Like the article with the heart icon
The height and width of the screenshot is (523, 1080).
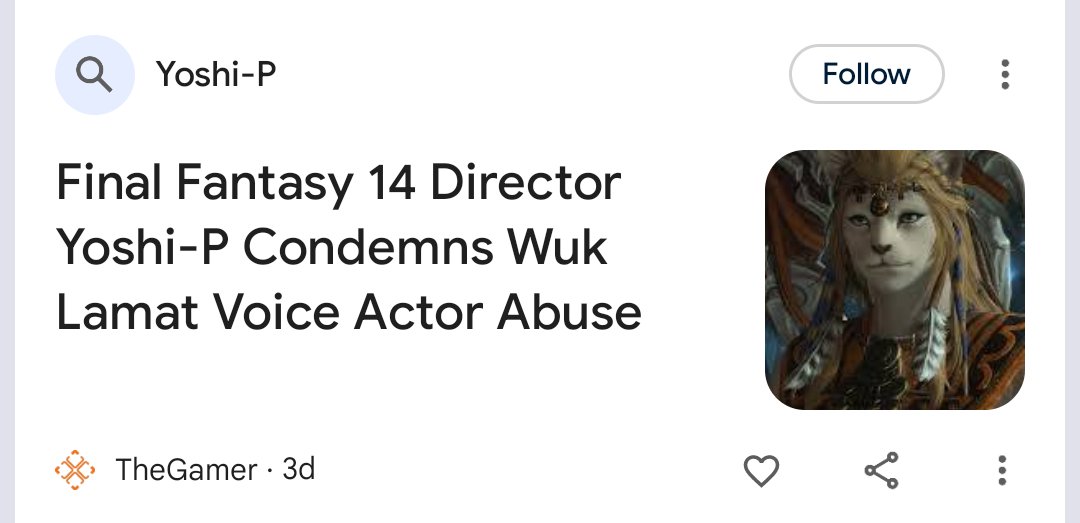(x=761, y=471)
